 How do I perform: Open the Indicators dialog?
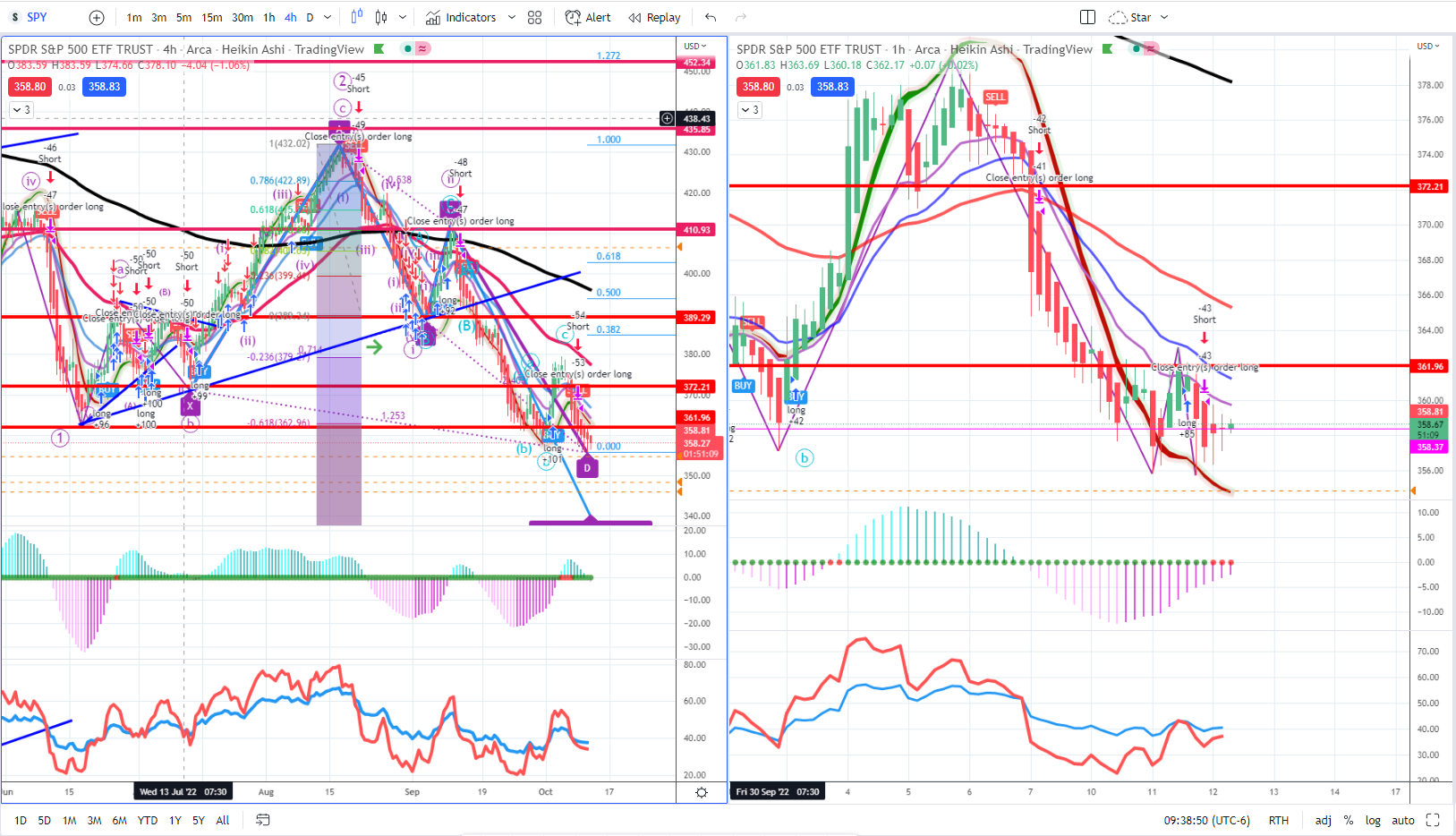[461, 17]
